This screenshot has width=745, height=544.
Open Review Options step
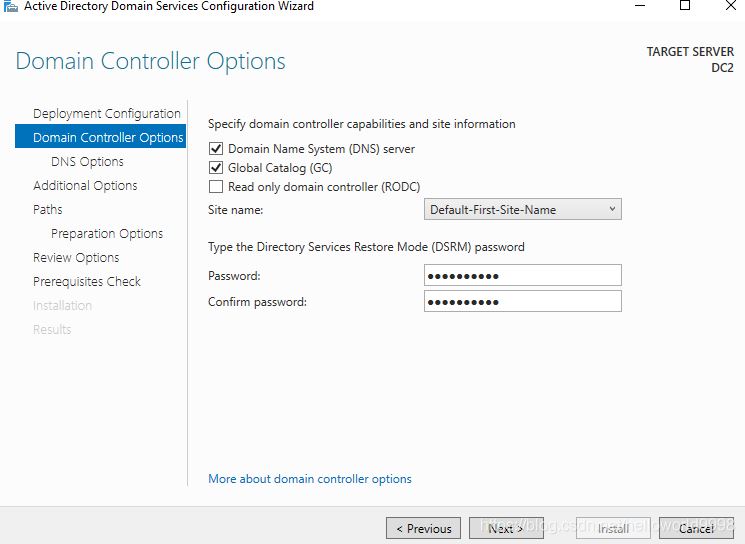click(76, 258)
